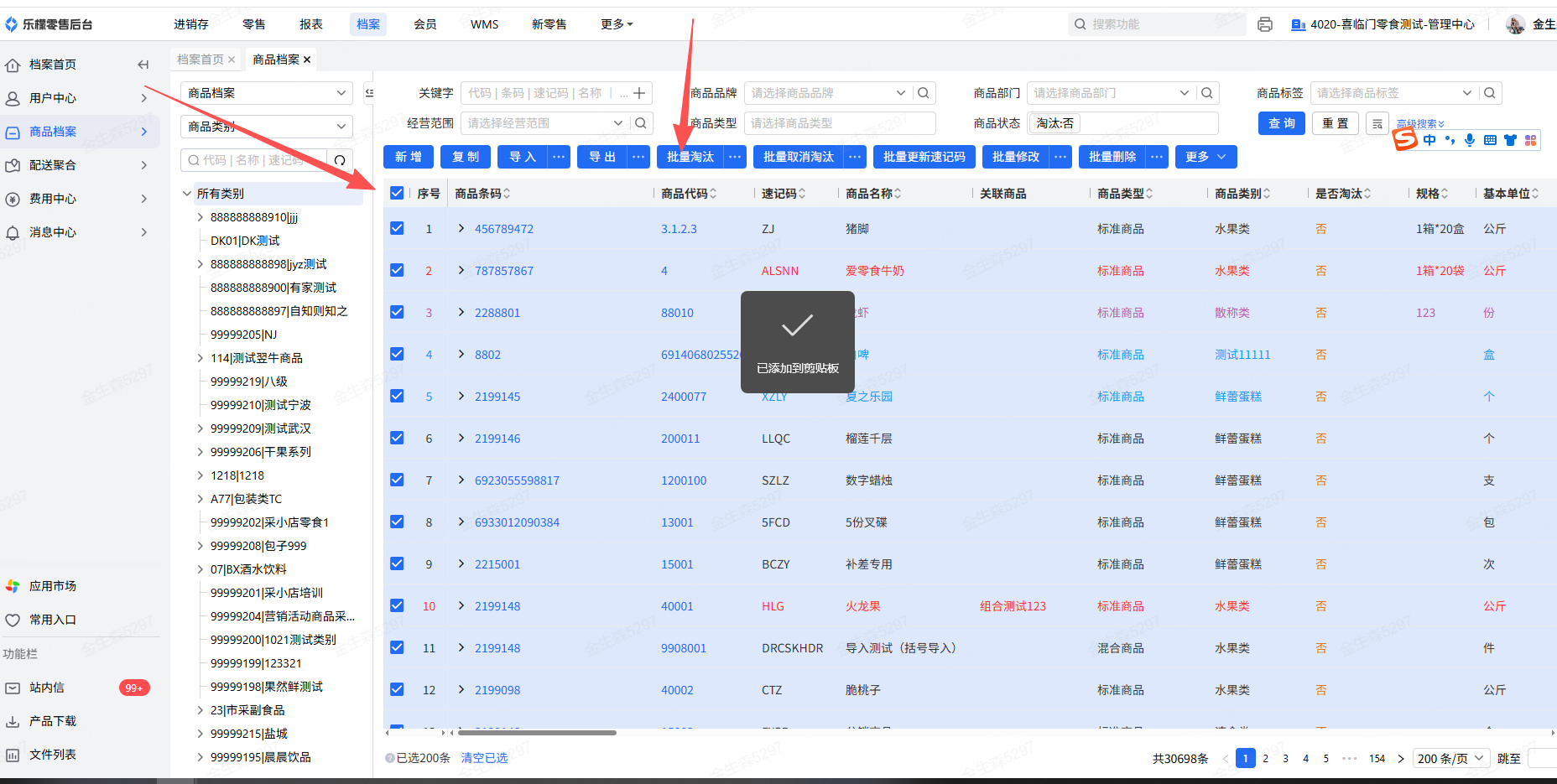Go to page 154 in pagination
1557x784 pixels.
1377,759
